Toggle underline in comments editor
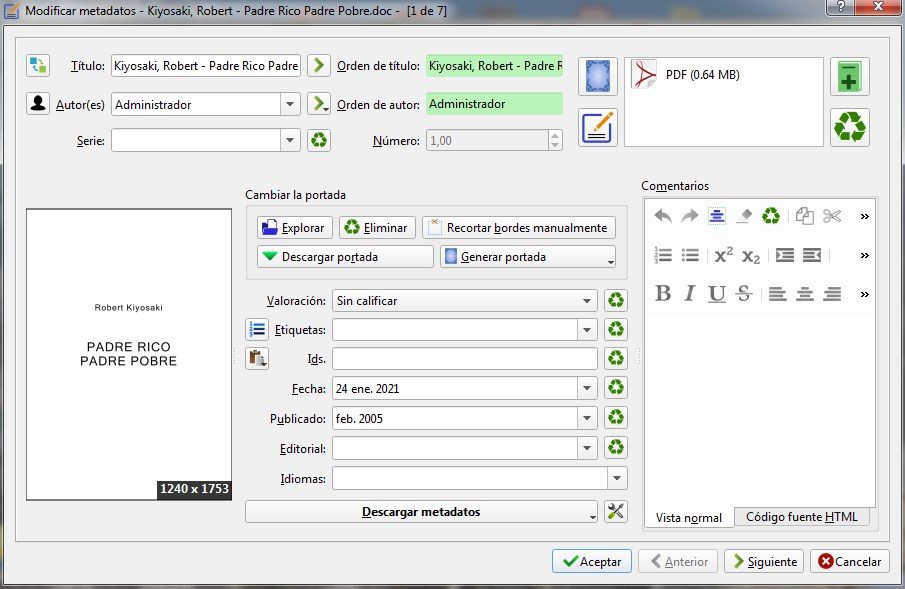 (716, 294)
